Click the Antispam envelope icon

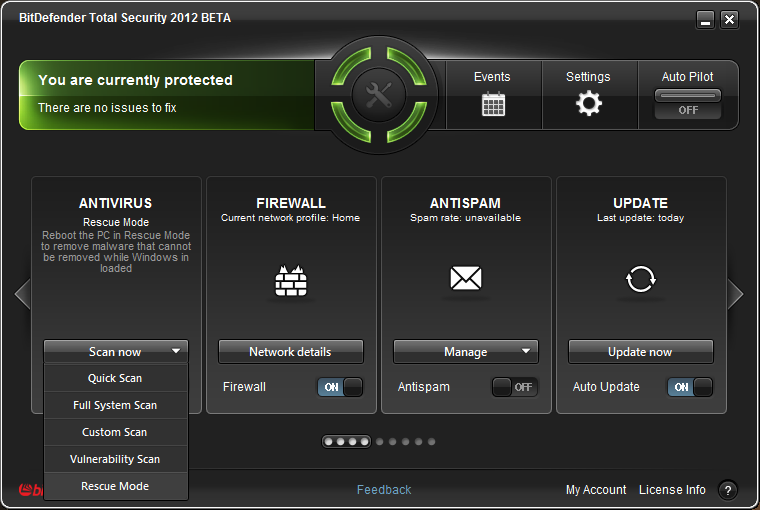click(466, 280)
